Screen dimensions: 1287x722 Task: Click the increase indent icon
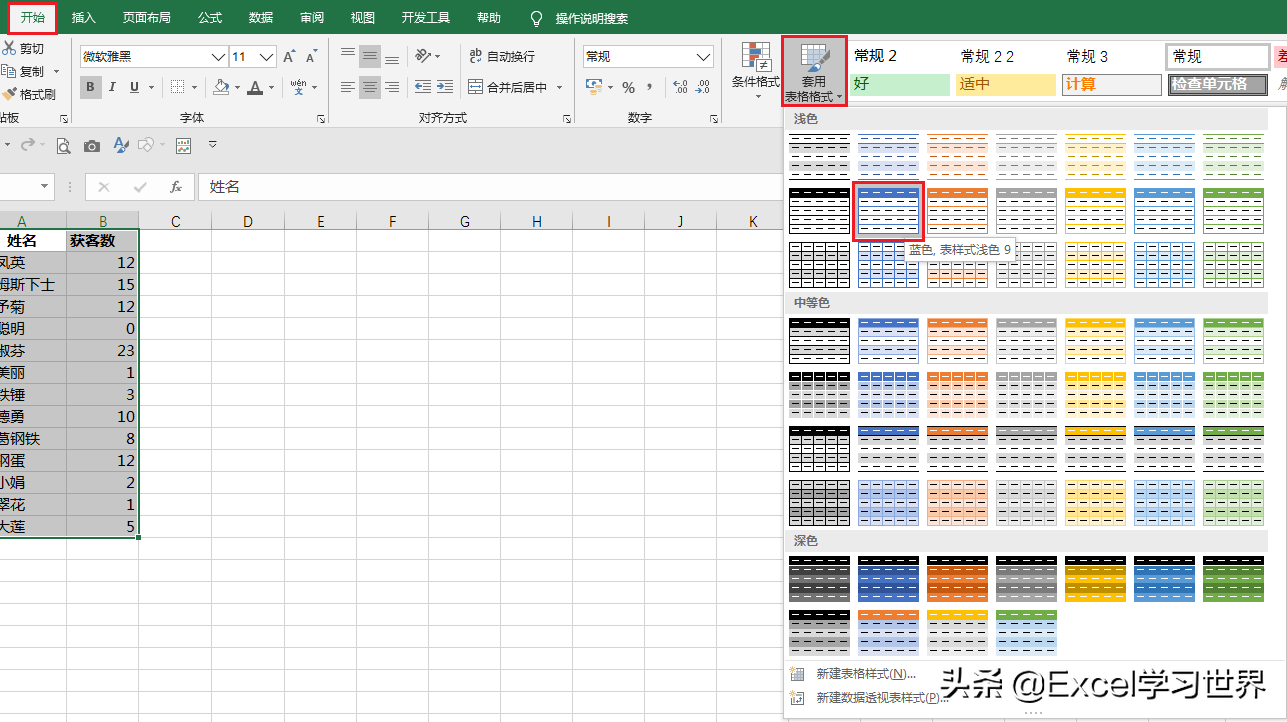445,87
